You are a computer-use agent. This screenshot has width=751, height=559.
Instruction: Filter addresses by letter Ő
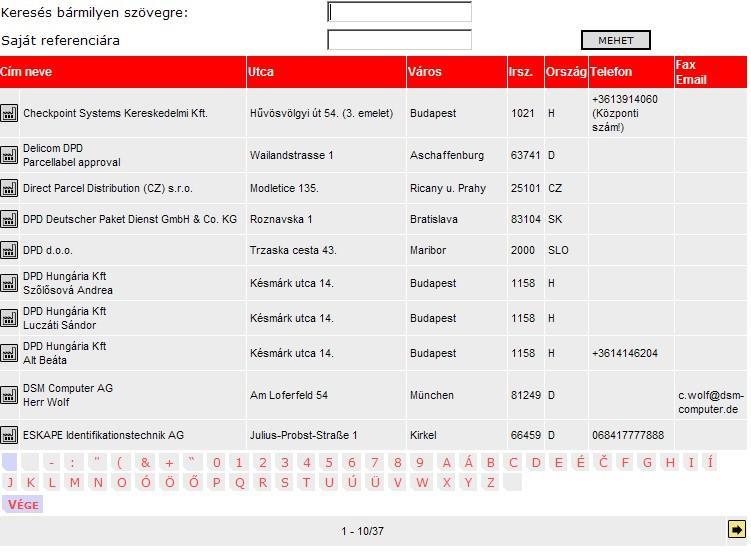click(193, 483)
